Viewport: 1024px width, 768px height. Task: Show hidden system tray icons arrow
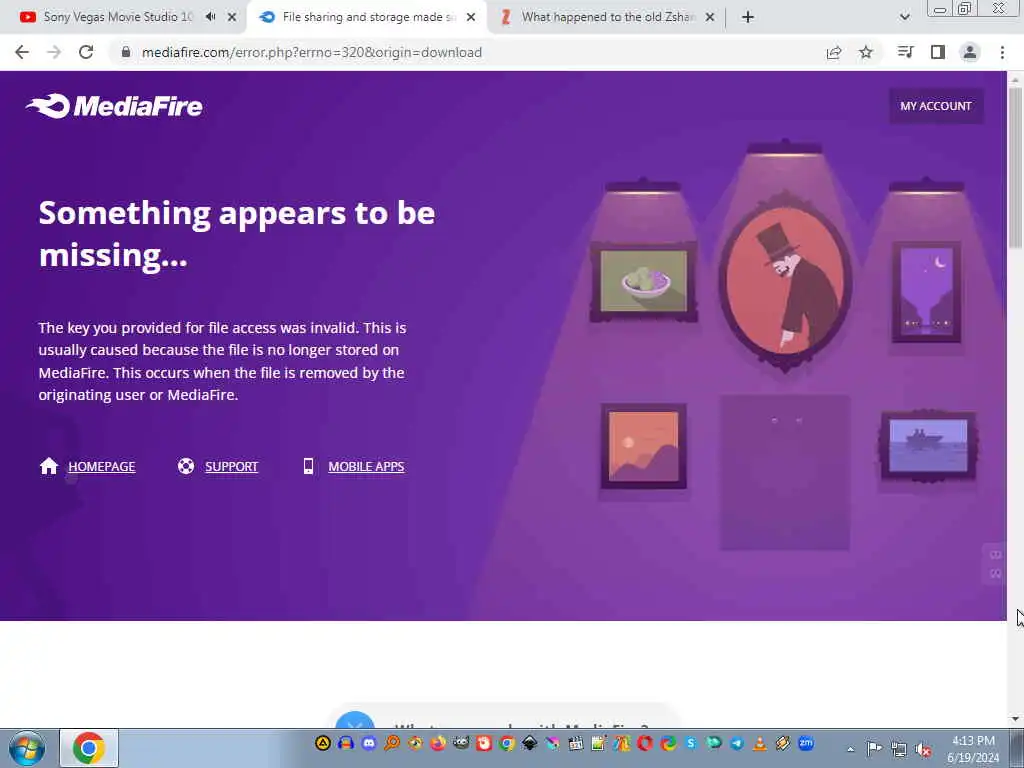tap(850, 749)
